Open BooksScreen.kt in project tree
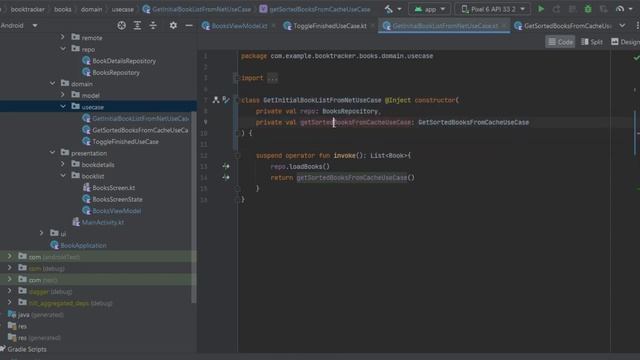Image resolution: width=640 pixels, height=360 pixels. (x=109, y=188)
